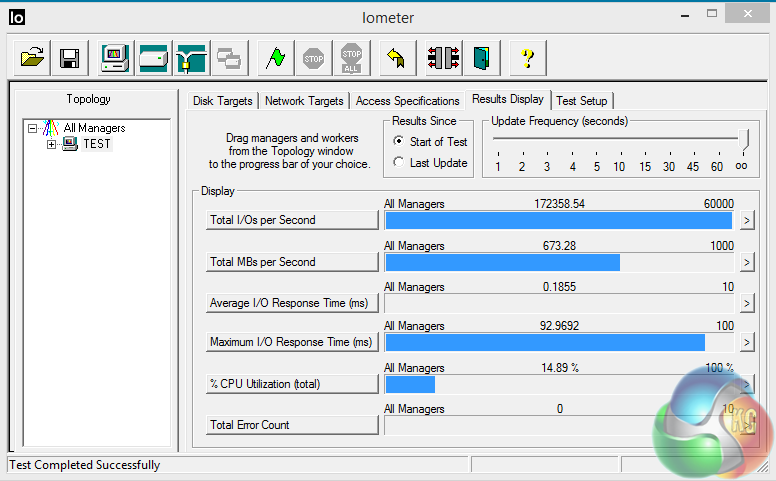
Task: Click the Stop All tests icon
Action: (351, 58)
